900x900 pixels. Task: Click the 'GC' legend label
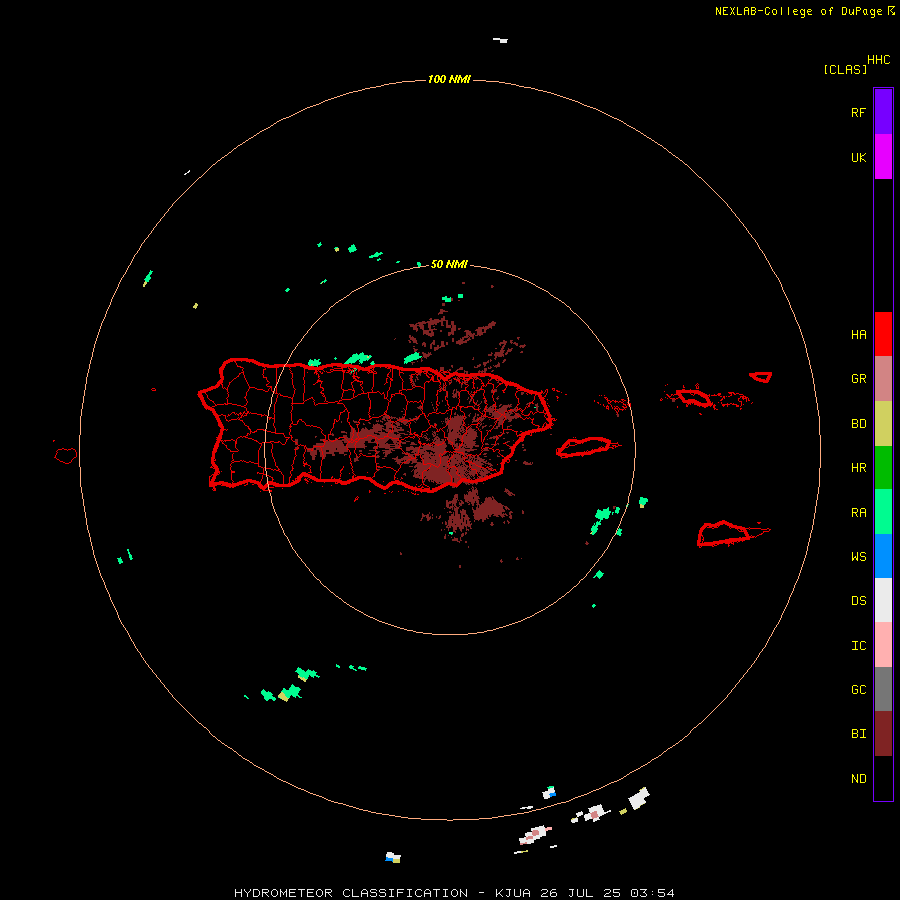coord(859,689)
